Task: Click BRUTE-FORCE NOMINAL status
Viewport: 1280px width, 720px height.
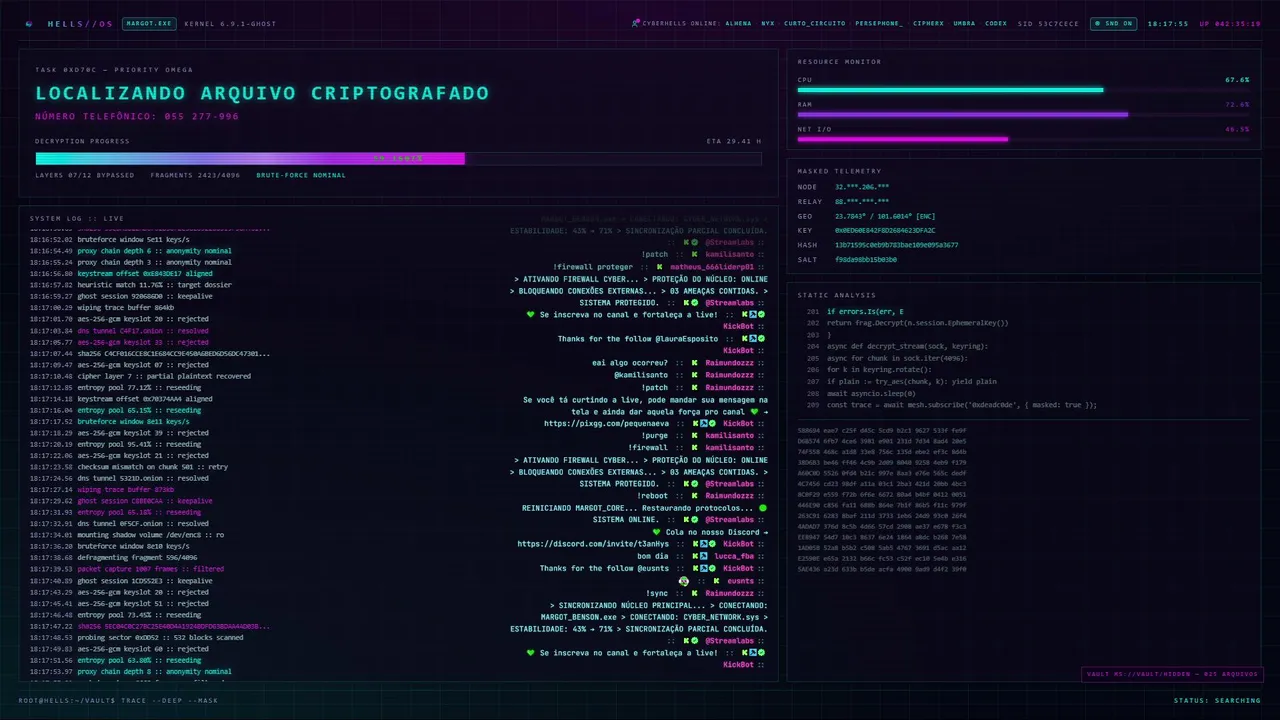Action: point(300,175)
